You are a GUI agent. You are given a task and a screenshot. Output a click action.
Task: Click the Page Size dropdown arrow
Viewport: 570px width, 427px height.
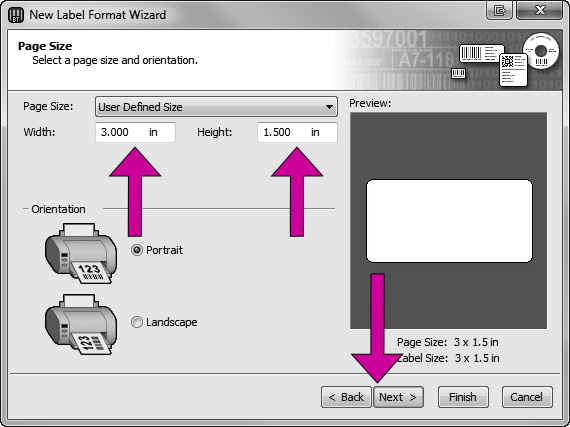coord(329,107)
